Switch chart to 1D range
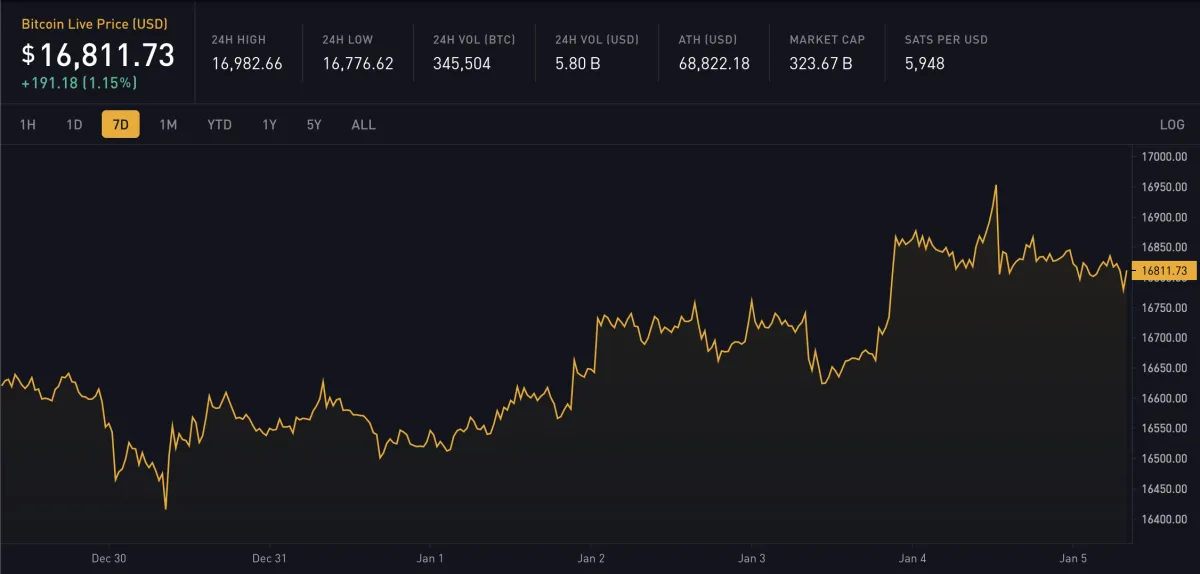 pyautogui.click(x=74, y=125)
